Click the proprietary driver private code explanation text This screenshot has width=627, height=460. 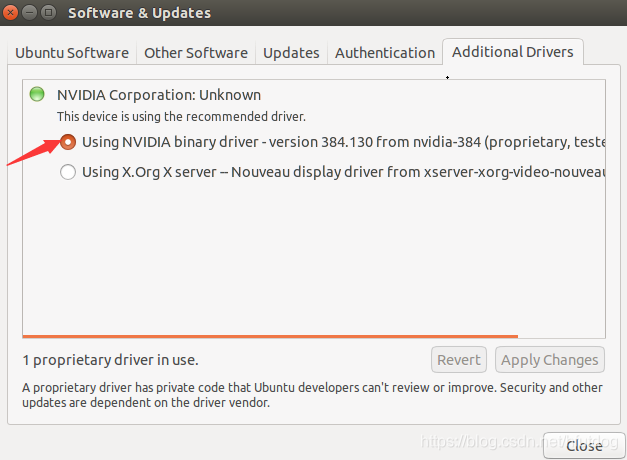(x=312, y=395)
